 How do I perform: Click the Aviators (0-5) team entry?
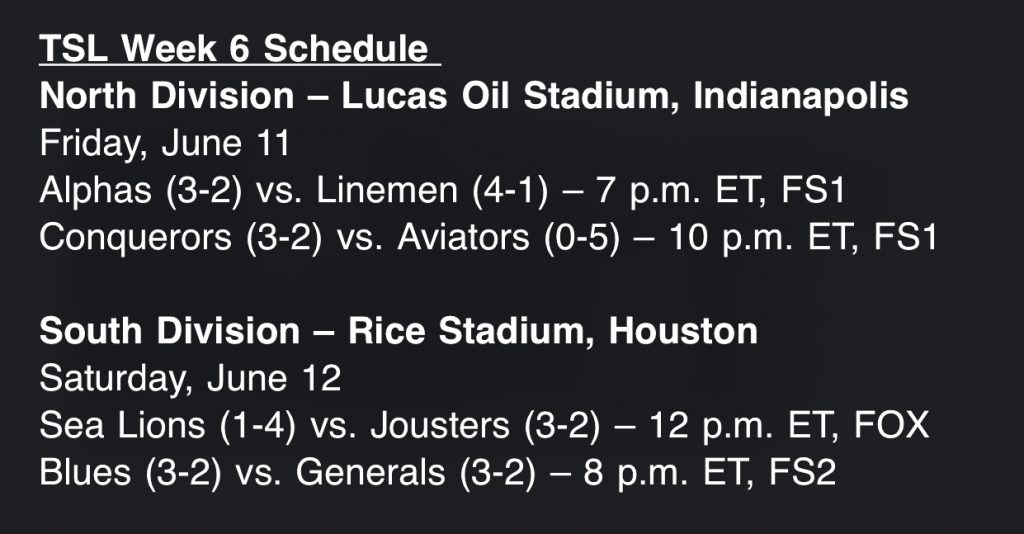(x=497, y=238)
